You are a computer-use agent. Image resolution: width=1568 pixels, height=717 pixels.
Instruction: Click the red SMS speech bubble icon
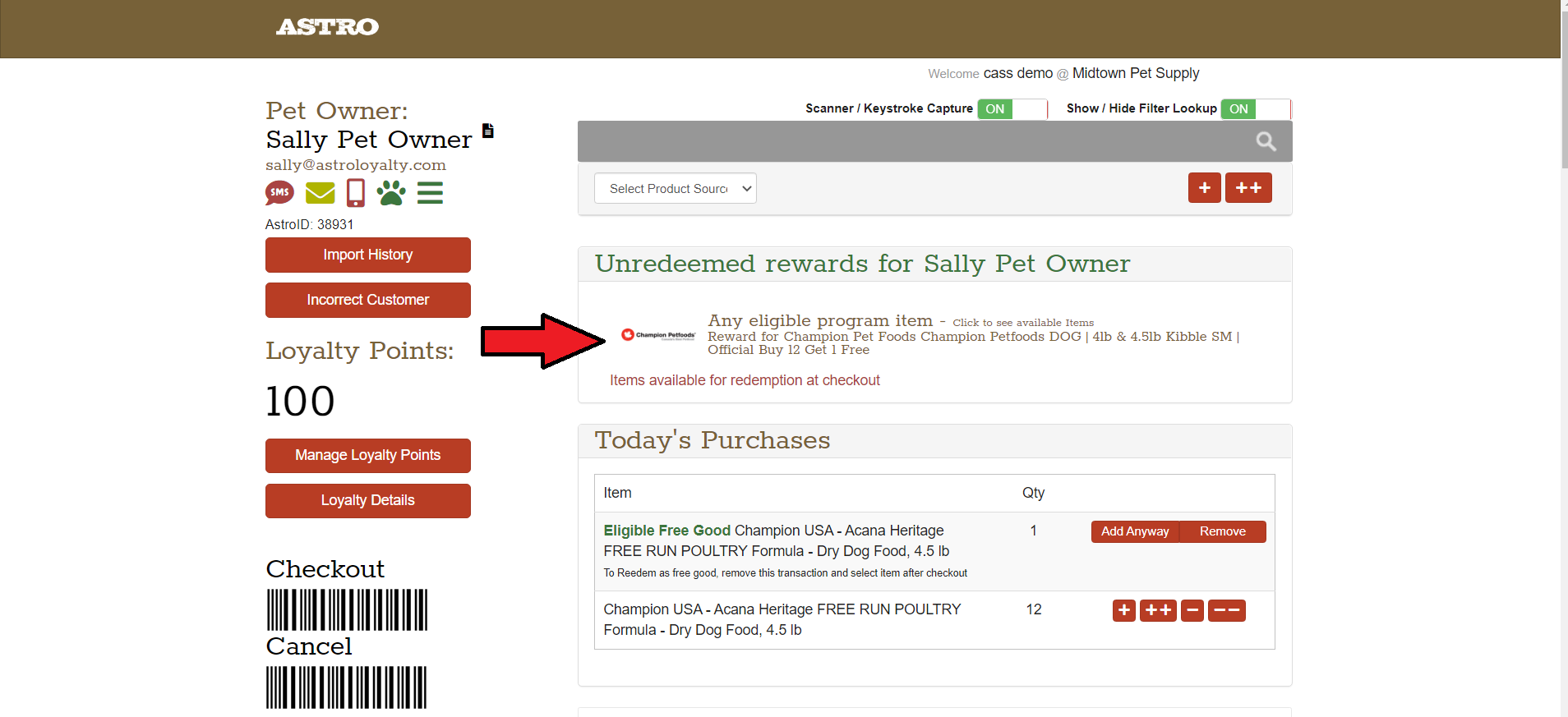coord(279,193)
